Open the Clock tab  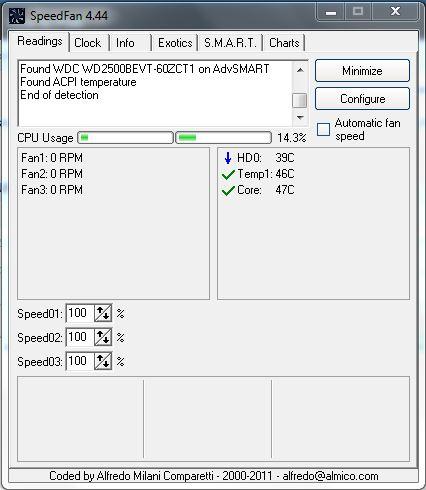[88, 43]
